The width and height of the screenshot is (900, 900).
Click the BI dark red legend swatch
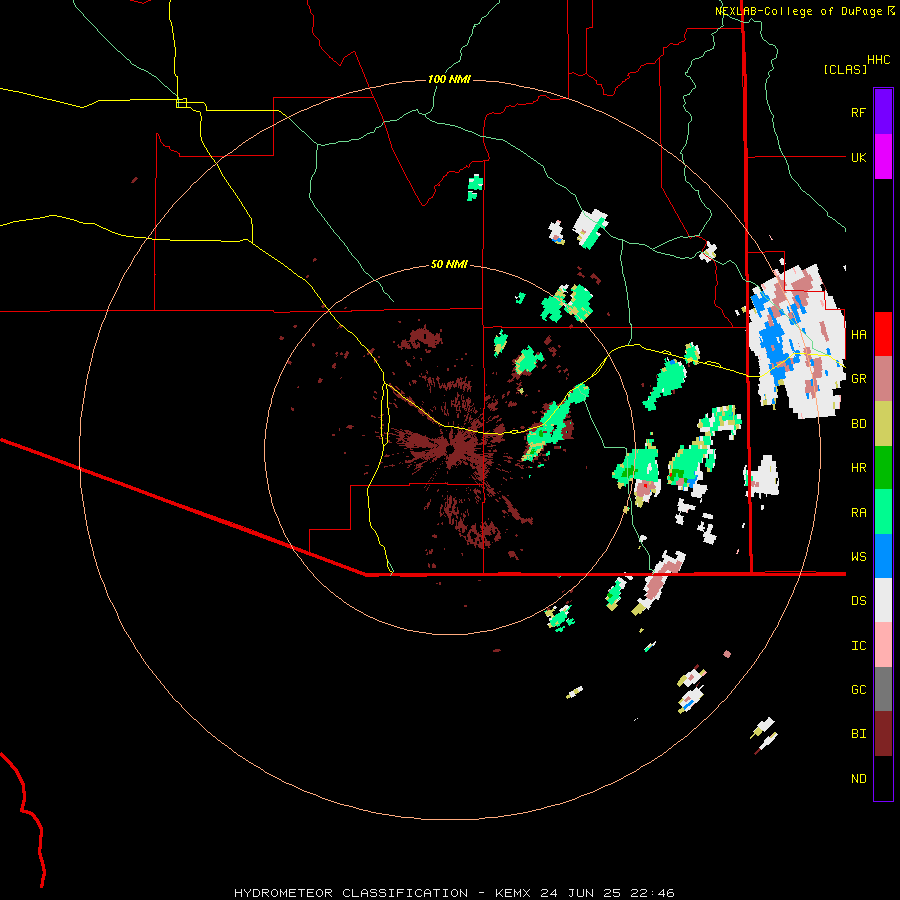click(x=883, y=734)
